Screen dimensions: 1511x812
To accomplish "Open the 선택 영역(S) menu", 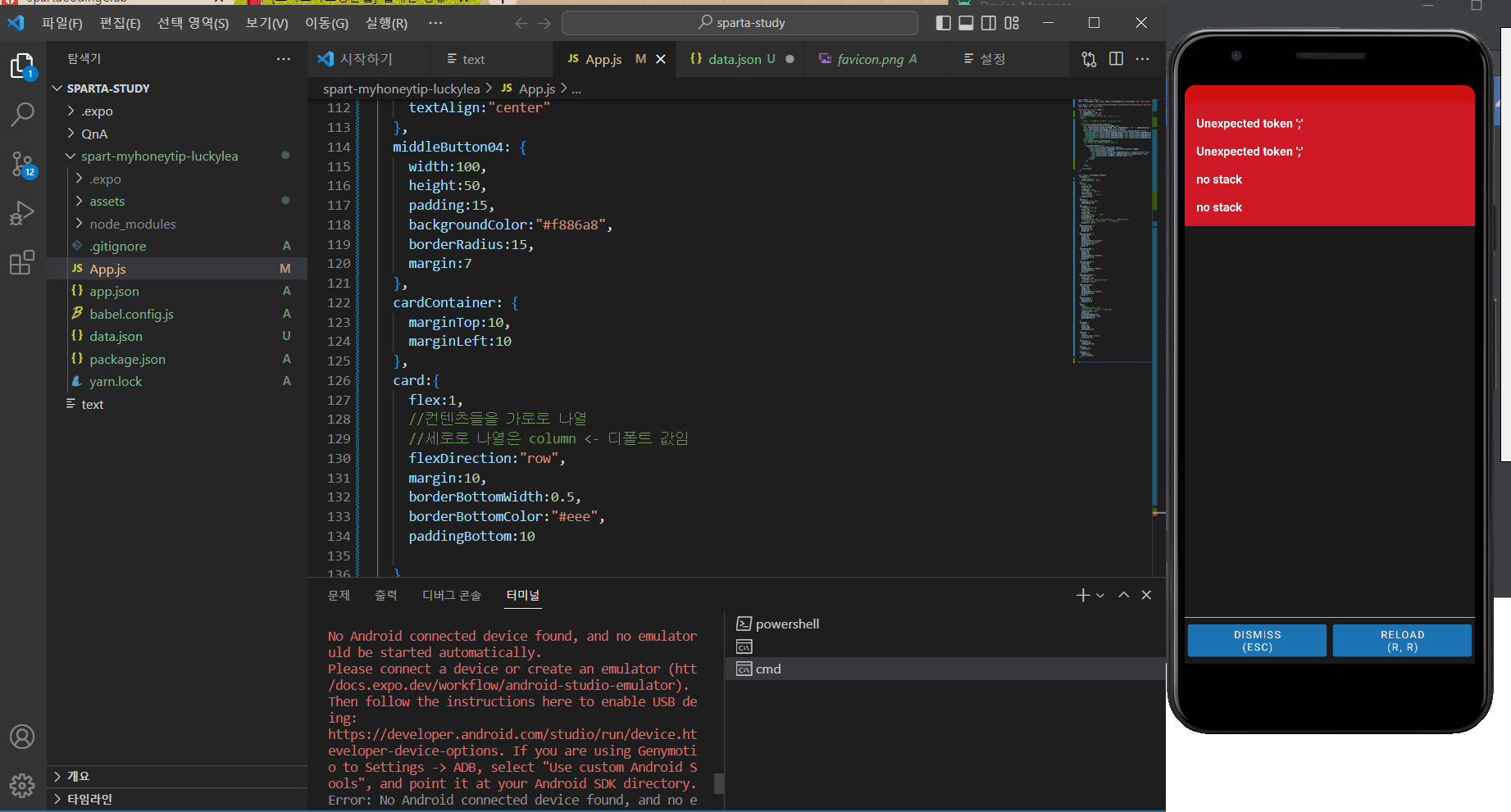I will 193,23.
